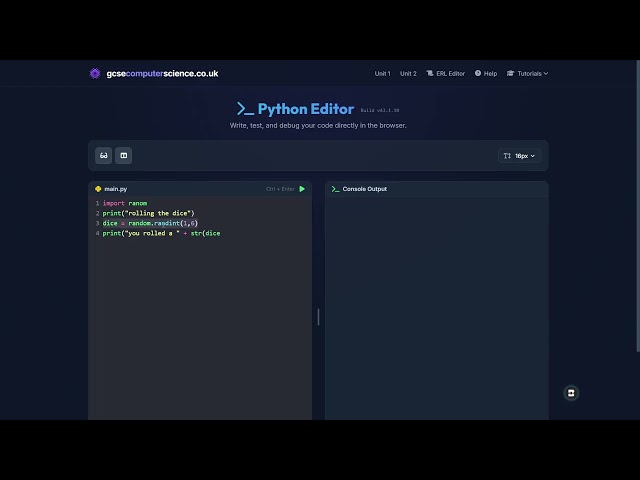This screenshot has height=480, width=640.
Task: Click the main.py file label
Action: click(x=116, y=189)
